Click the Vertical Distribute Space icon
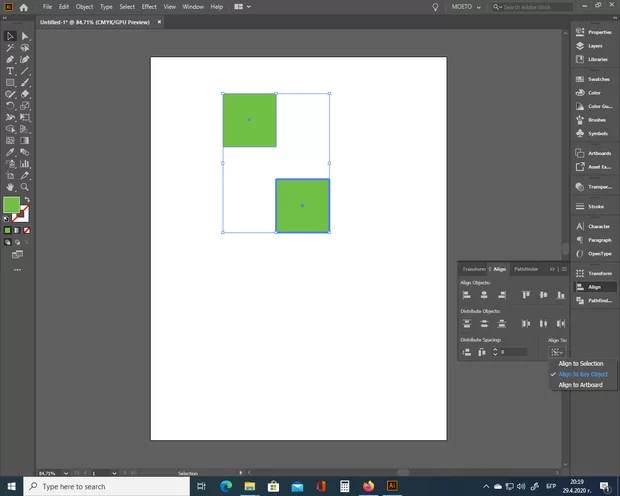 click(x=467, y=351)
